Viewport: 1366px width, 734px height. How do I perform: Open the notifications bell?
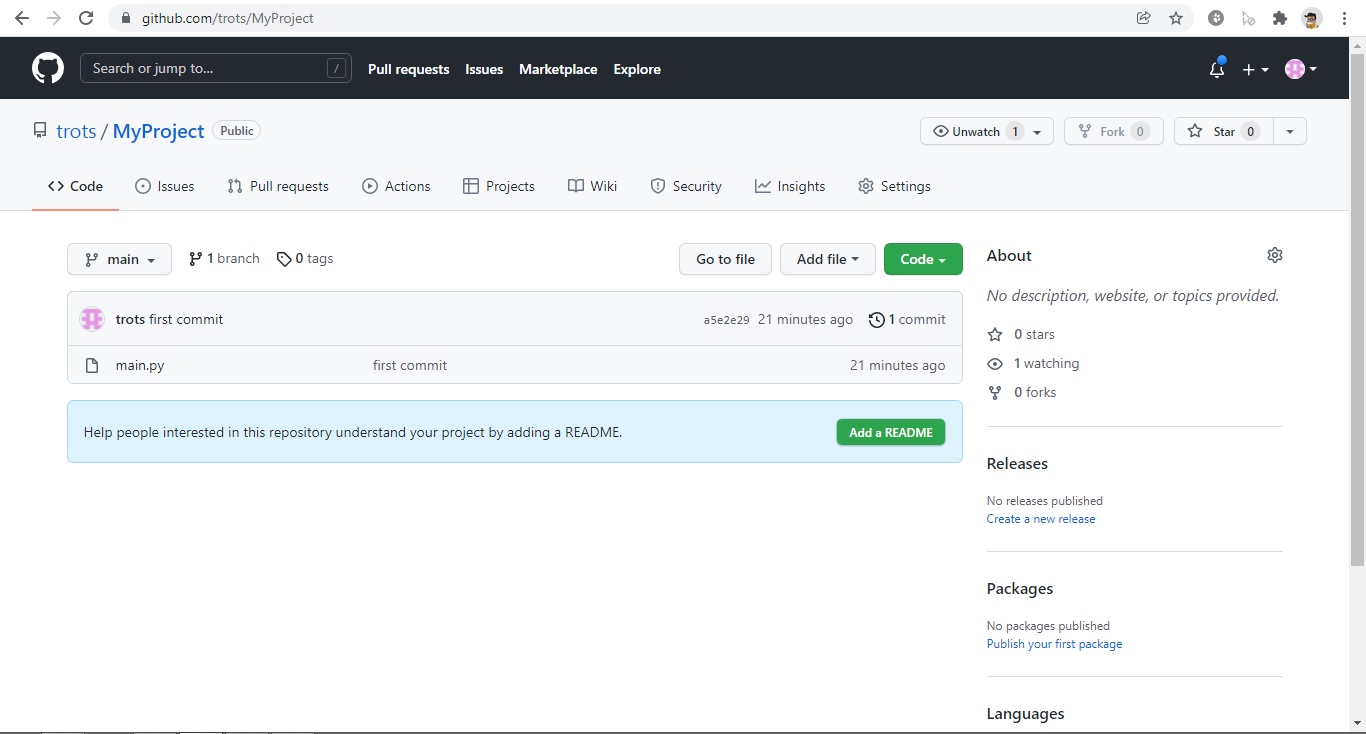[1217, 69]
